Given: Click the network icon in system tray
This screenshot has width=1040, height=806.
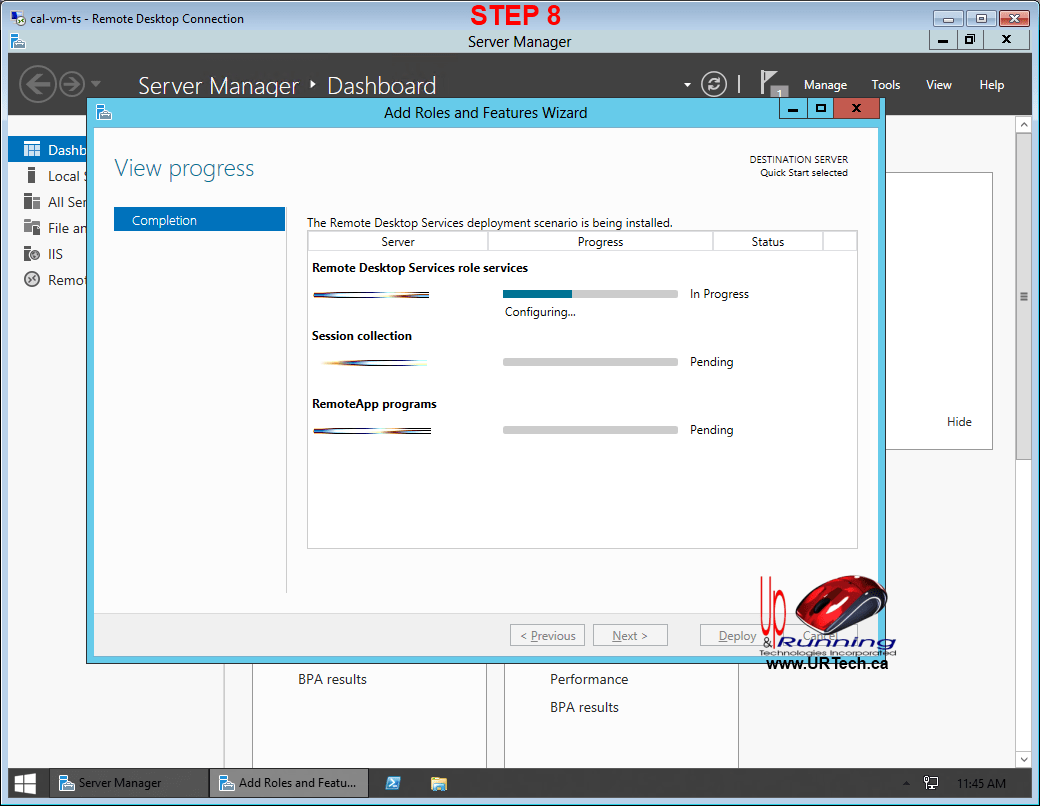Looking at the screenshot, I should point(931,783).
